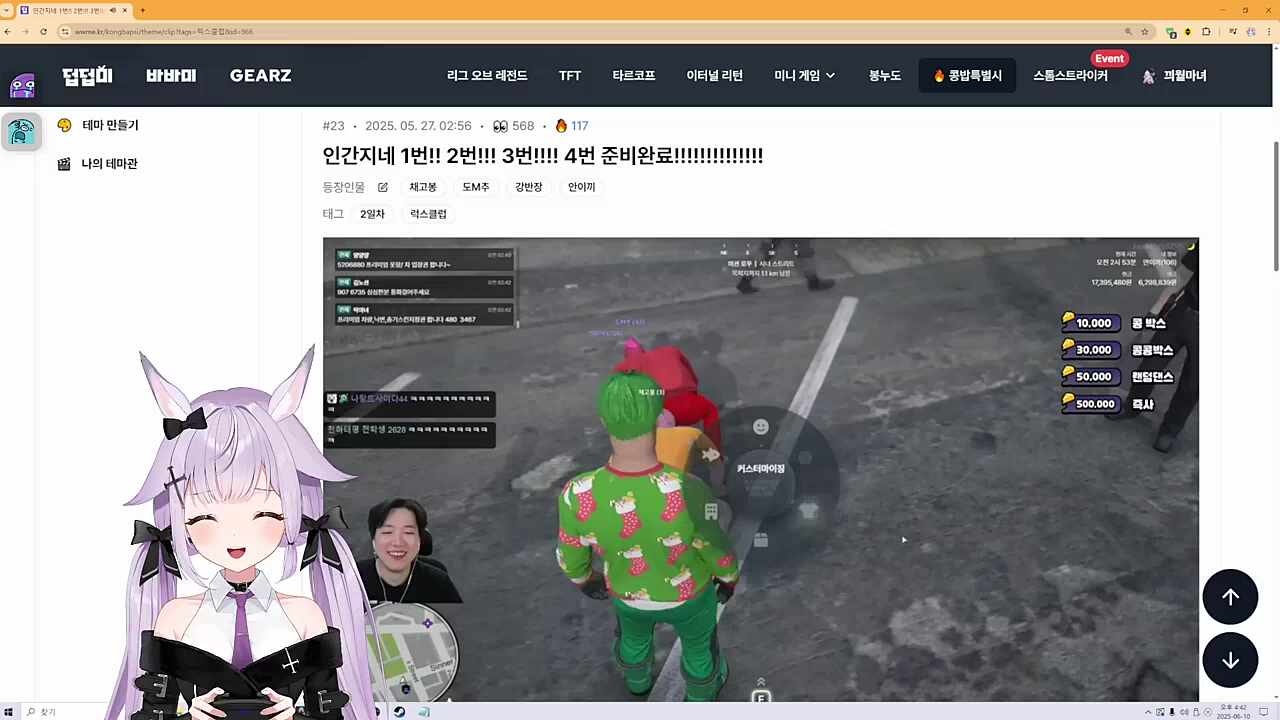Select 리그 오브 레전드 in navigation
Viewport: 1280px width, 720px height.
(x=487, y=76)
